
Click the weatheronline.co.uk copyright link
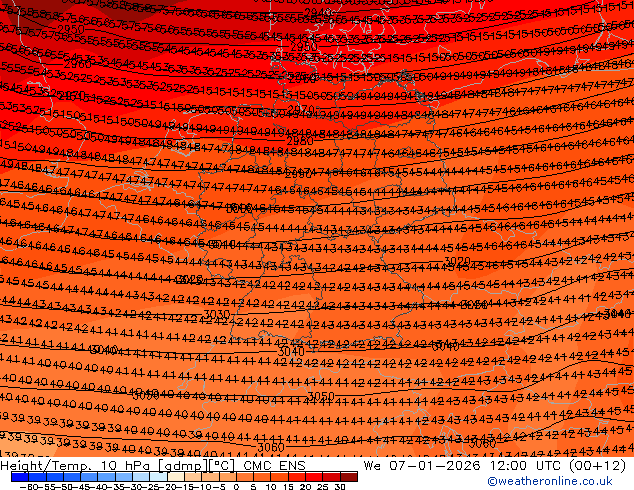click(x=549, y=481)
